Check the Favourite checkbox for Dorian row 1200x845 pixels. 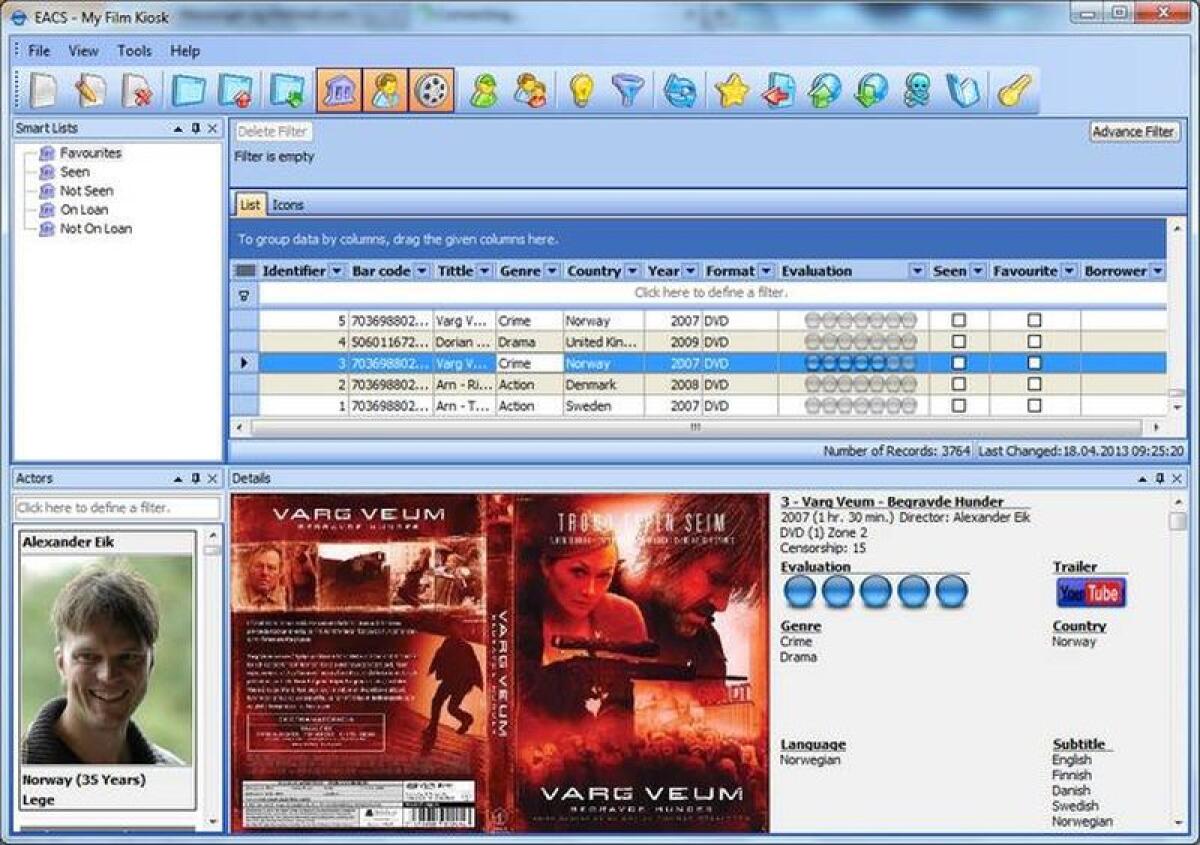(x=1036, y=342)
